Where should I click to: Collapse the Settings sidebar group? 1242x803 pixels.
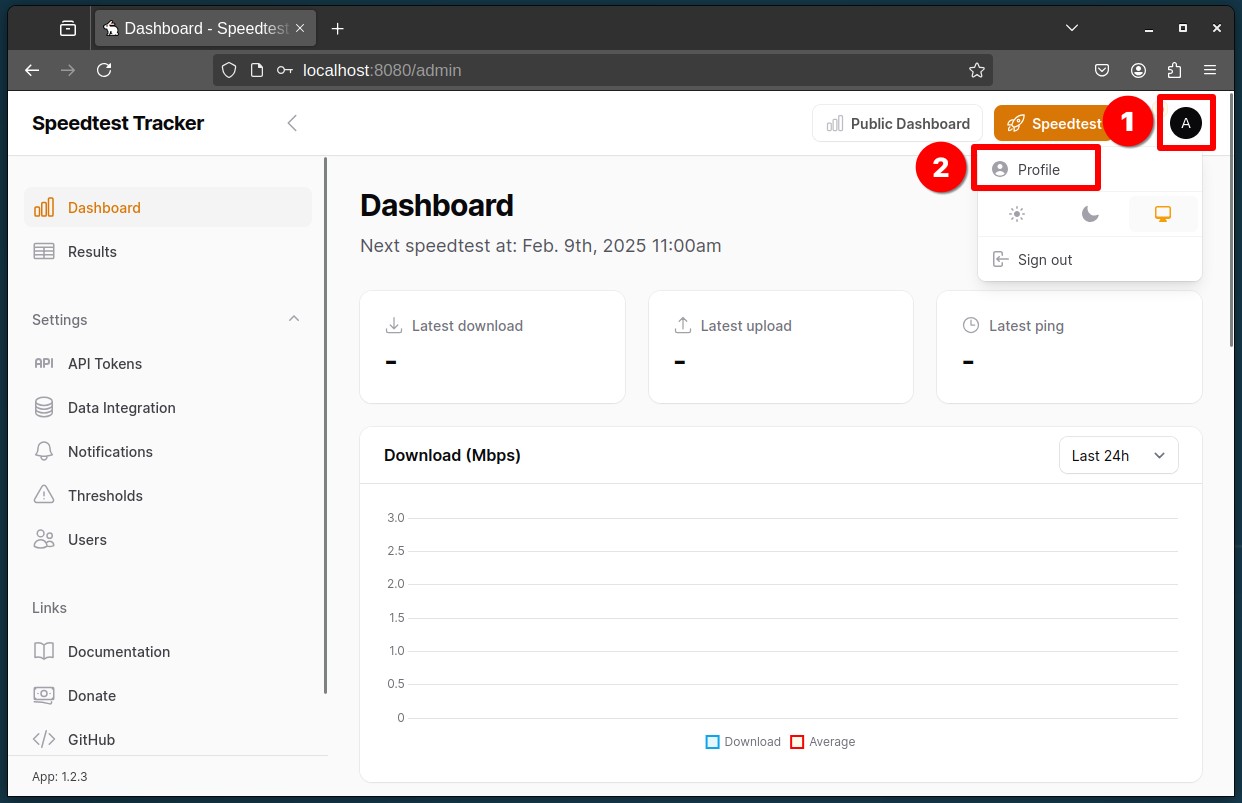294,319
